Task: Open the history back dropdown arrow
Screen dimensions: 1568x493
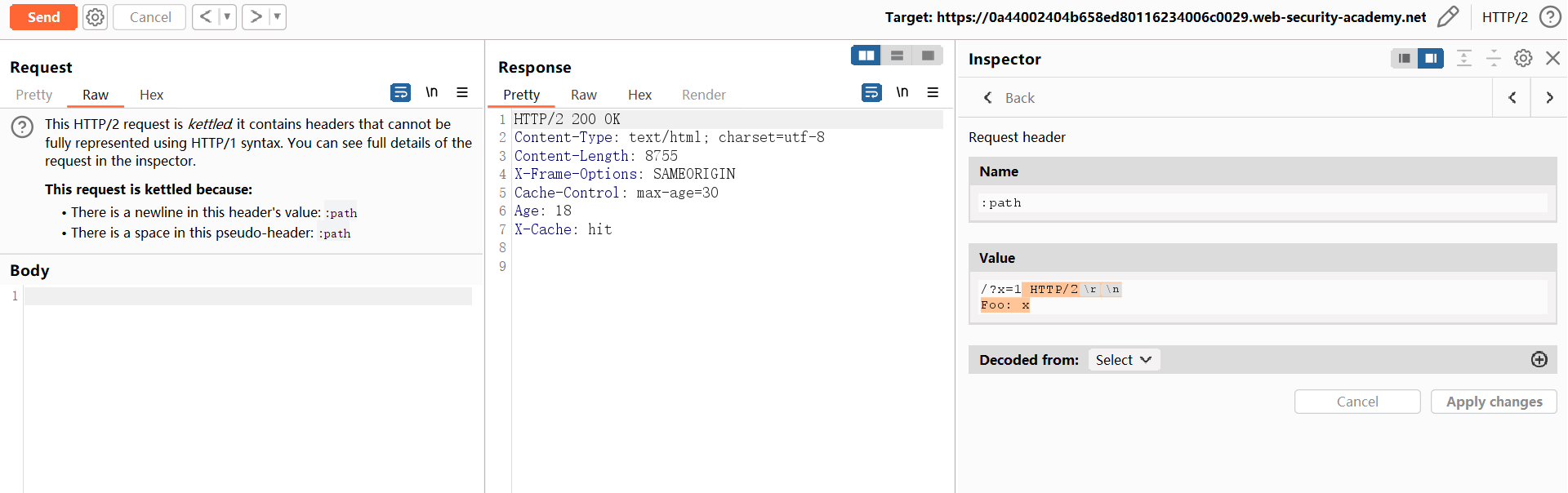Action: click(x=227, y=17)
